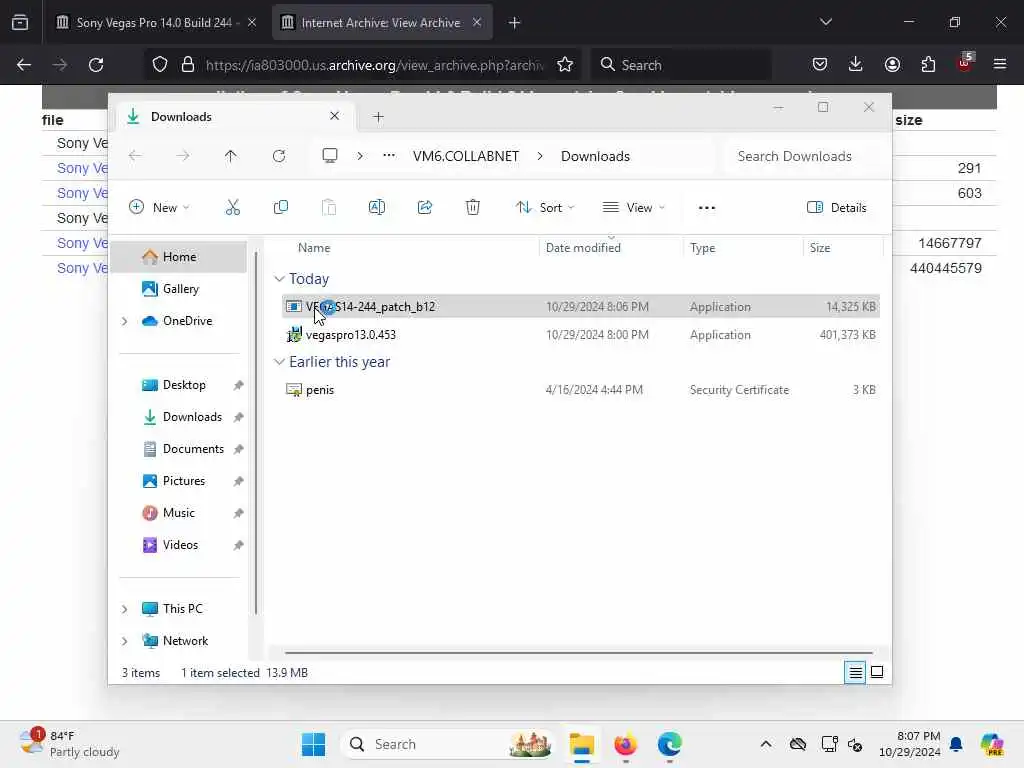Click the PC monitor icon in address bar
Viewport: 1024px width, 768px height.
point(330,156)
